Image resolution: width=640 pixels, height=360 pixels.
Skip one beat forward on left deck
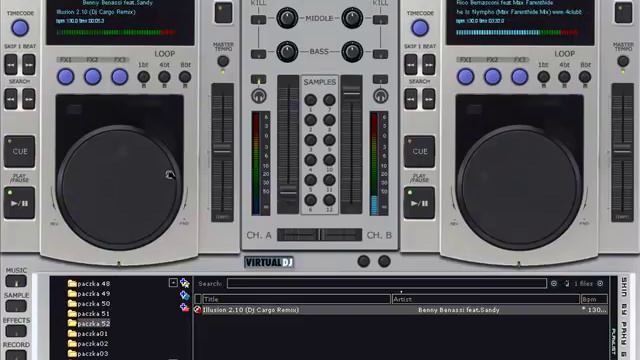29,64
